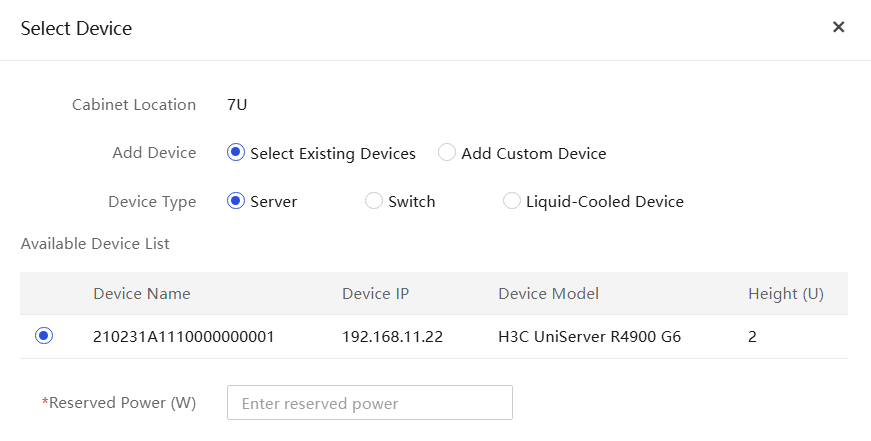Click the height value 2 in the row
This screenshot has width=871, height=441.
[x=752, y=337]
